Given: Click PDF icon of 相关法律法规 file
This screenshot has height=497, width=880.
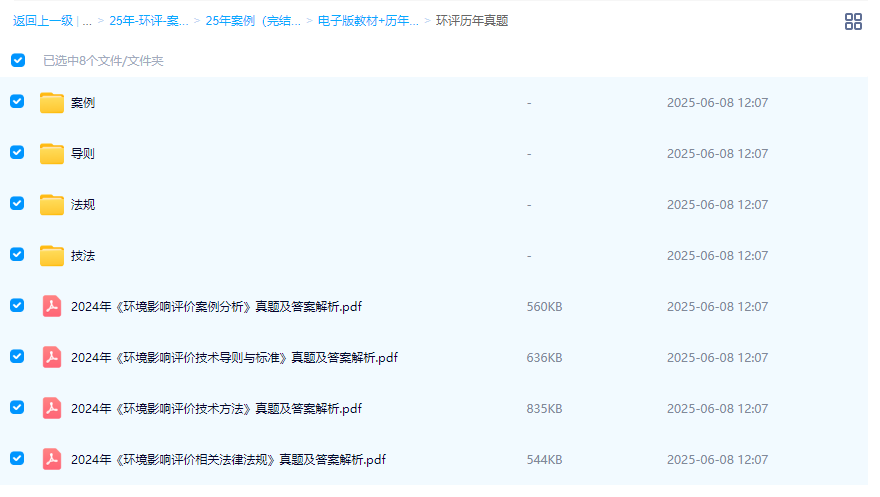Looking at the screenshot, I should pos(52,459).
